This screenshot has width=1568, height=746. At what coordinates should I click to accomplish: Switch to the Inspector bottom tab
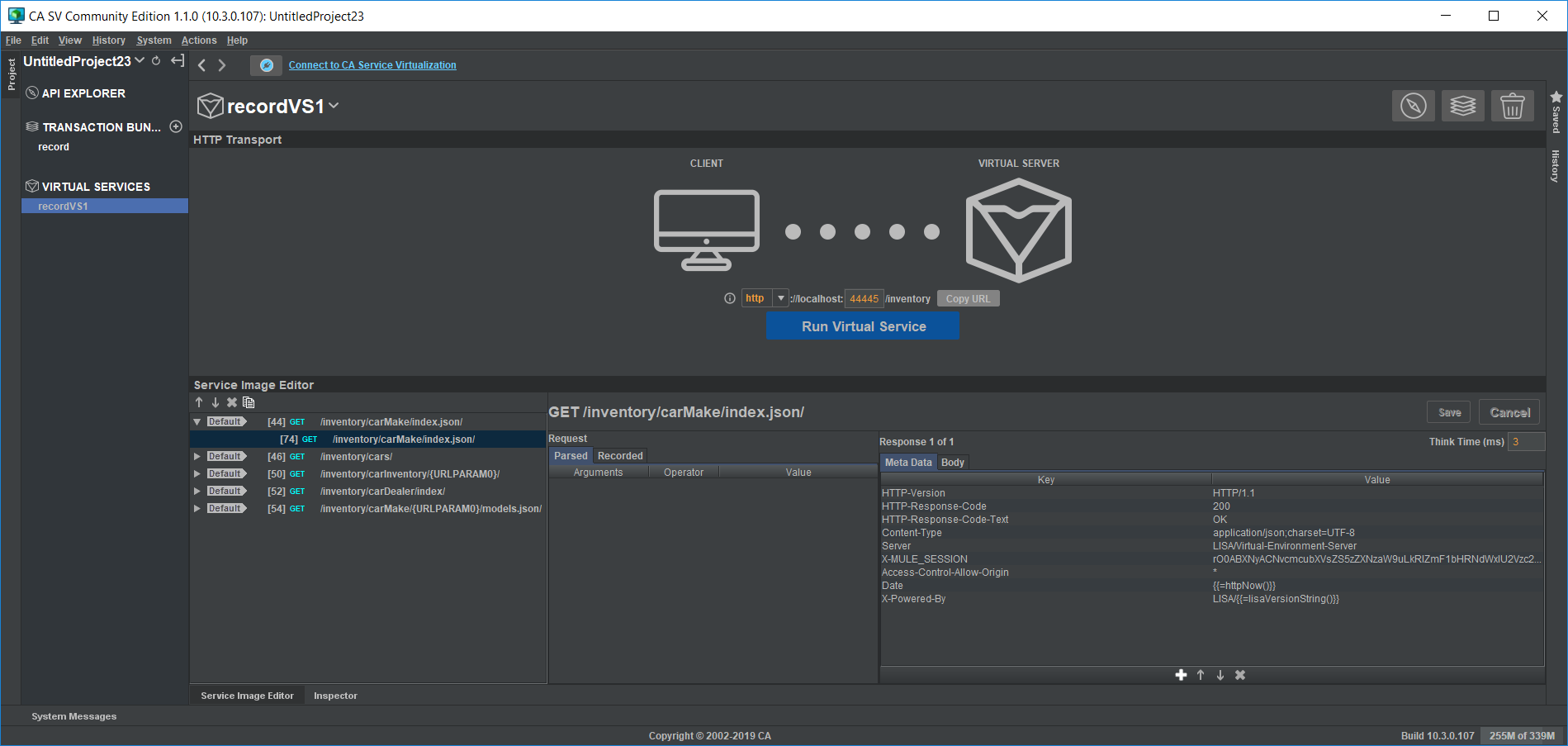coord(335,696)
